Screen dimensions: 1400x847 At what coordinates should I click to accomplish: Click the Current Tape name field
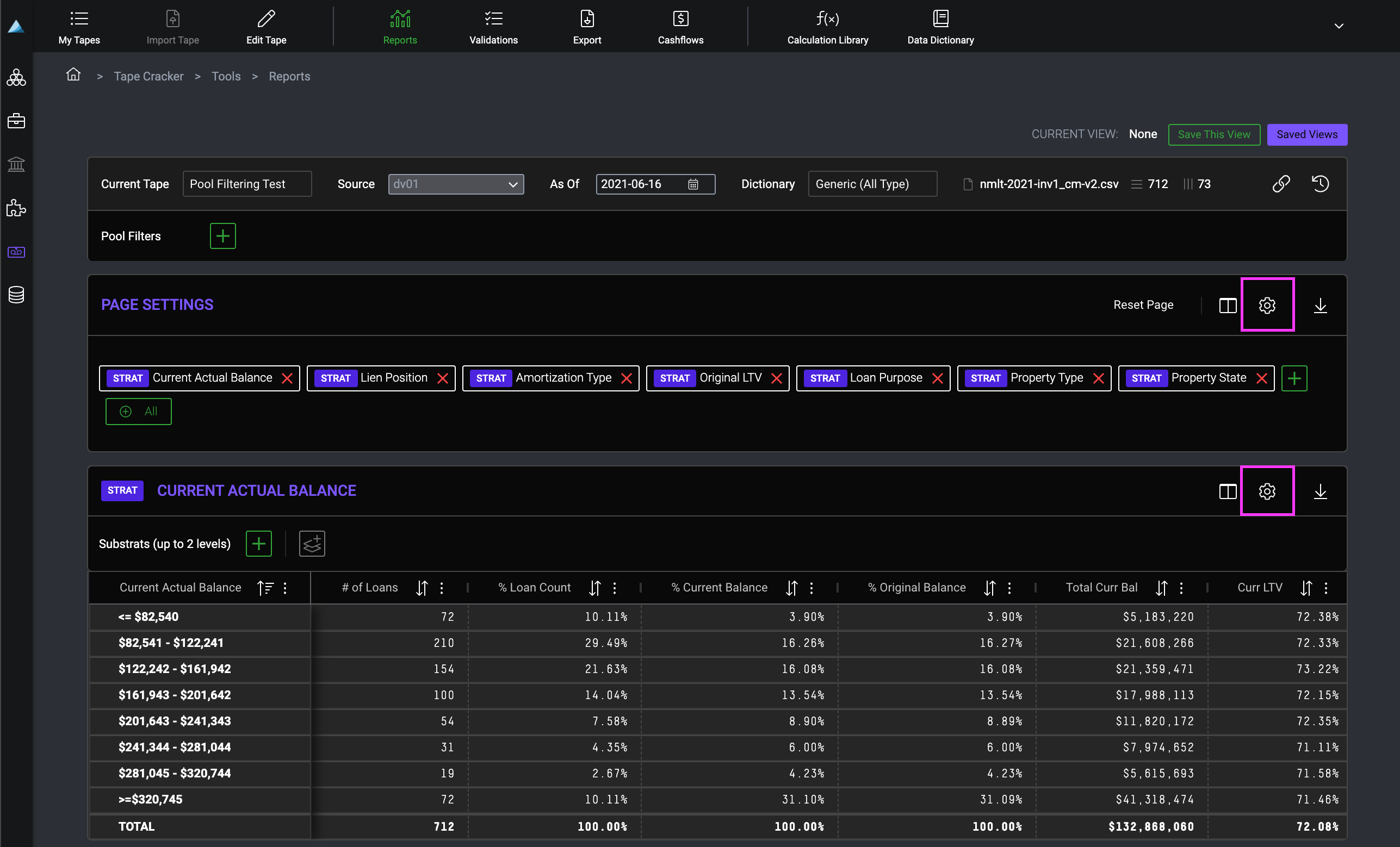[246, 184]
